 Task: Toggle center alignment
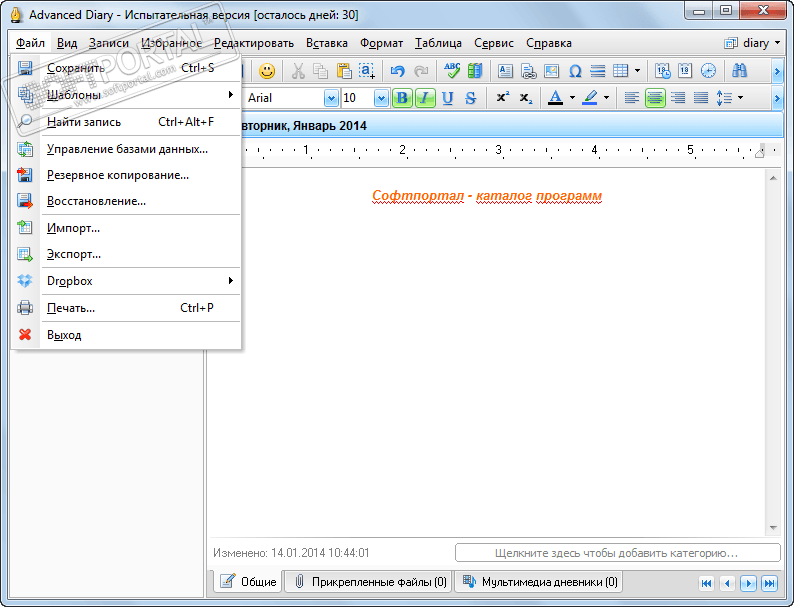coord(655,98)
